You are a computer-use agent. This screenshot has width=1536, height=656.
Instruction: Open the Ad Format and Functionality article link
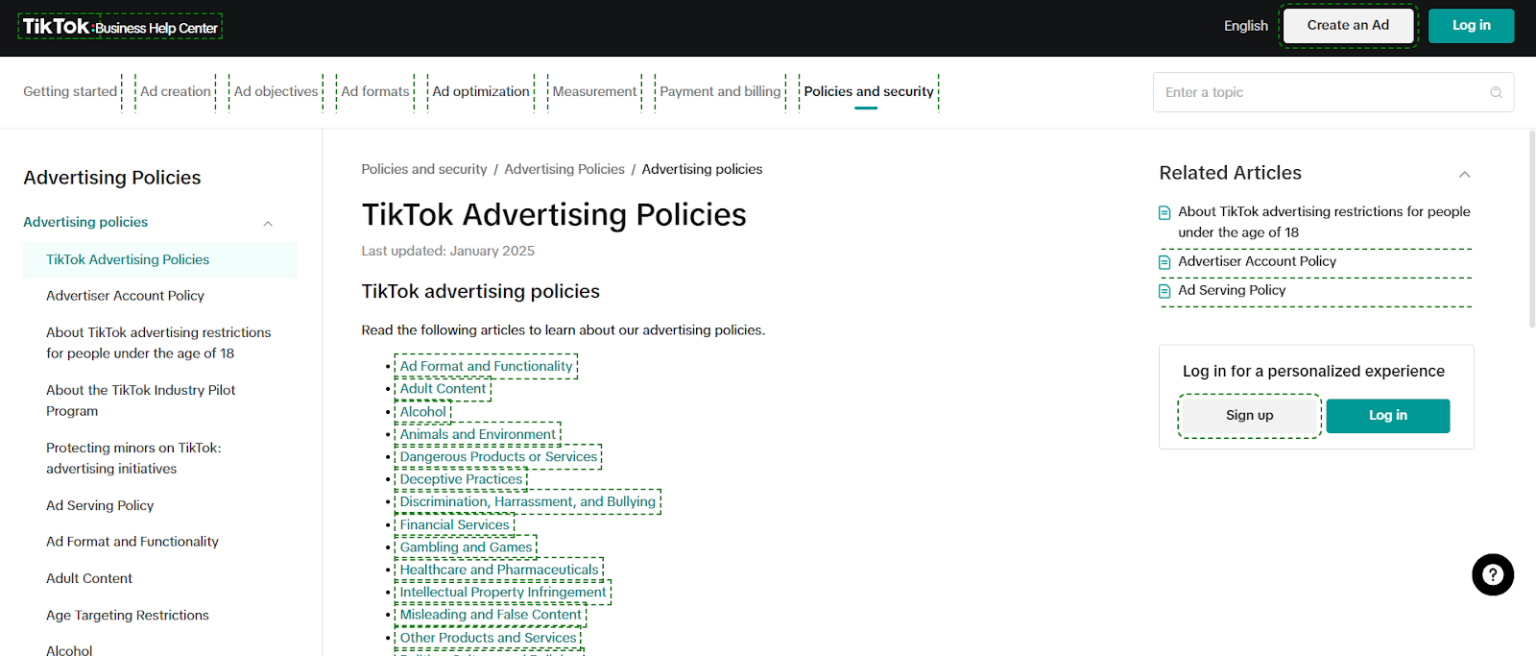click(486, 366)
